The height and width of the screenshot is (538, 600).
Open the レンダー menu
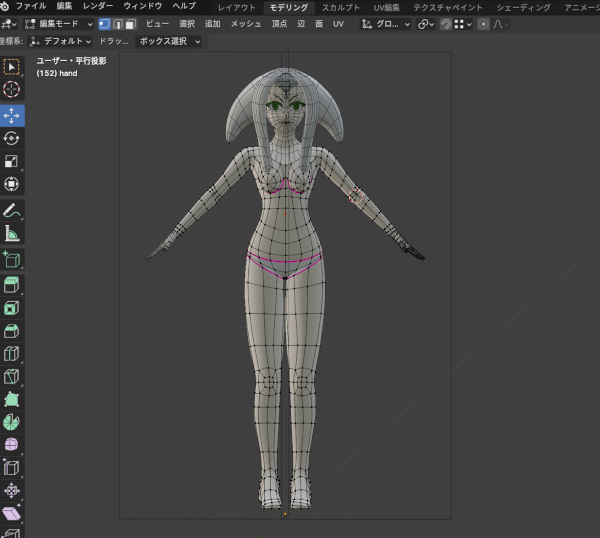coord(98,6)
